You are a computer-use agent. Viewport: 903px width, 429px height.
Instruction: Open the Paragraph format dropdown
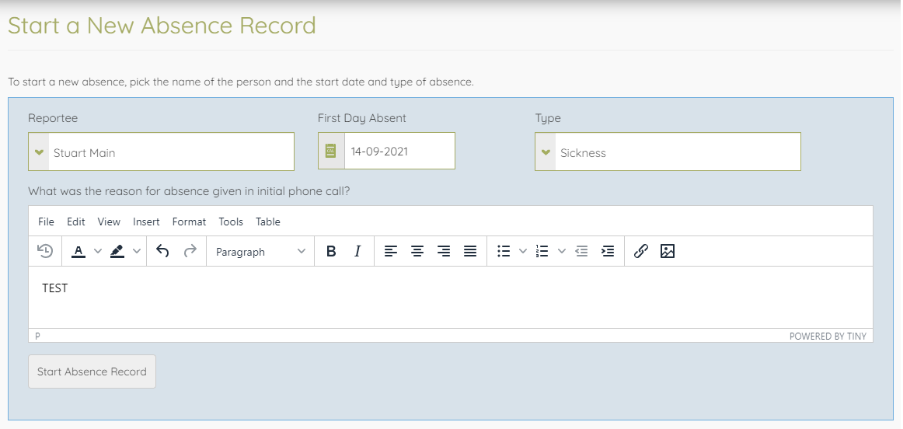260,252
